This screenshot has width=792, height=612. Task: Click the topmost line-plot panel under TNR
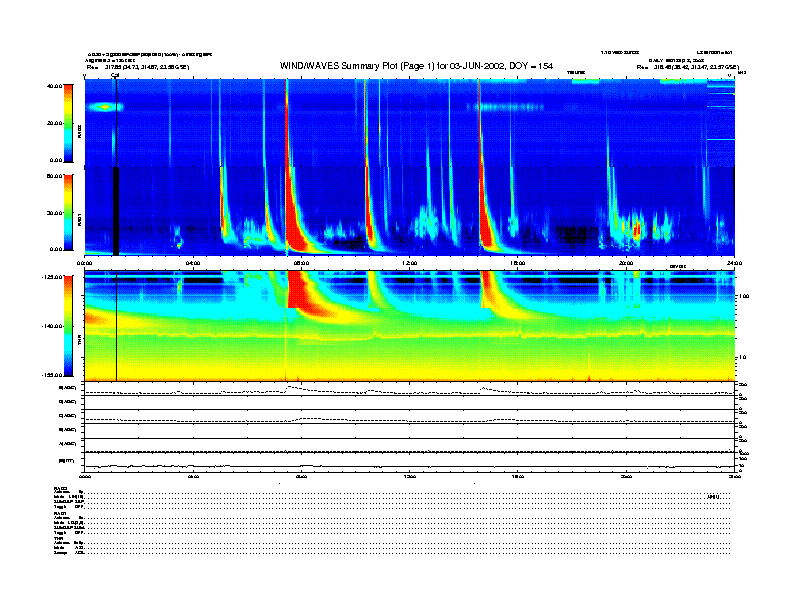click(409, 389)
